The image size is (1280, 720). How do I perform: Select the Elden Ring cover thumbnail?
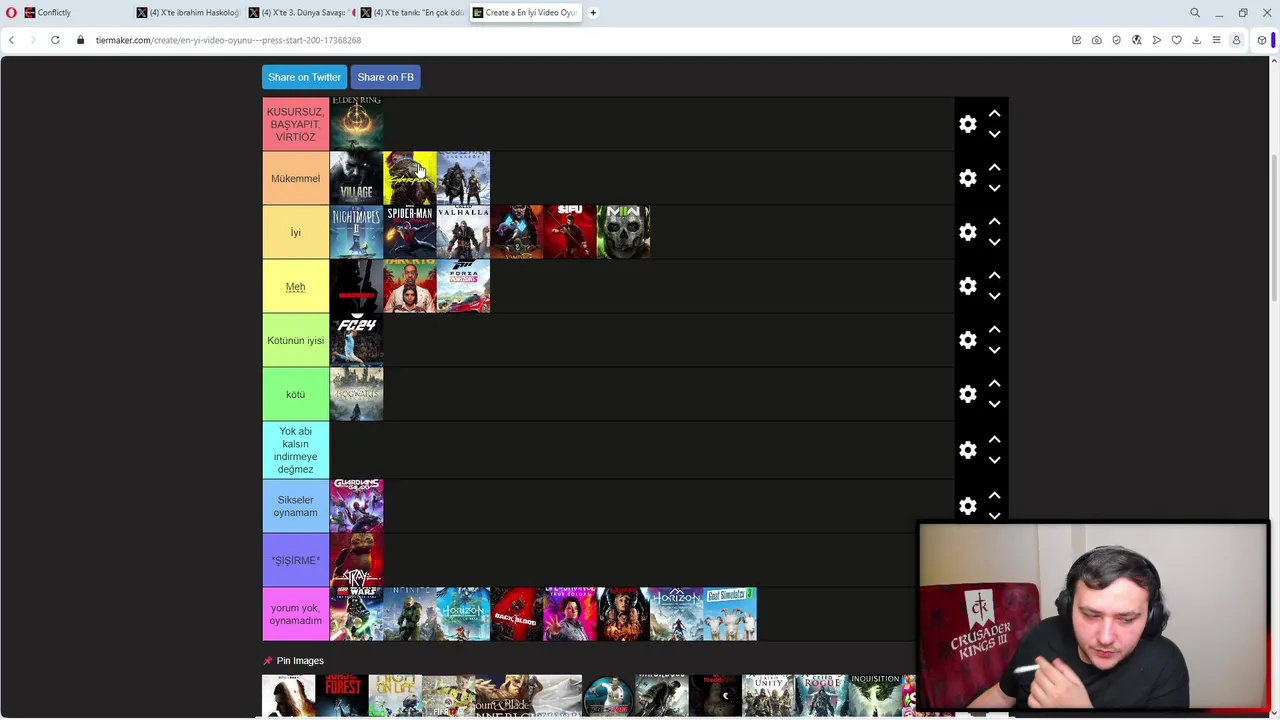pos(357,124)
